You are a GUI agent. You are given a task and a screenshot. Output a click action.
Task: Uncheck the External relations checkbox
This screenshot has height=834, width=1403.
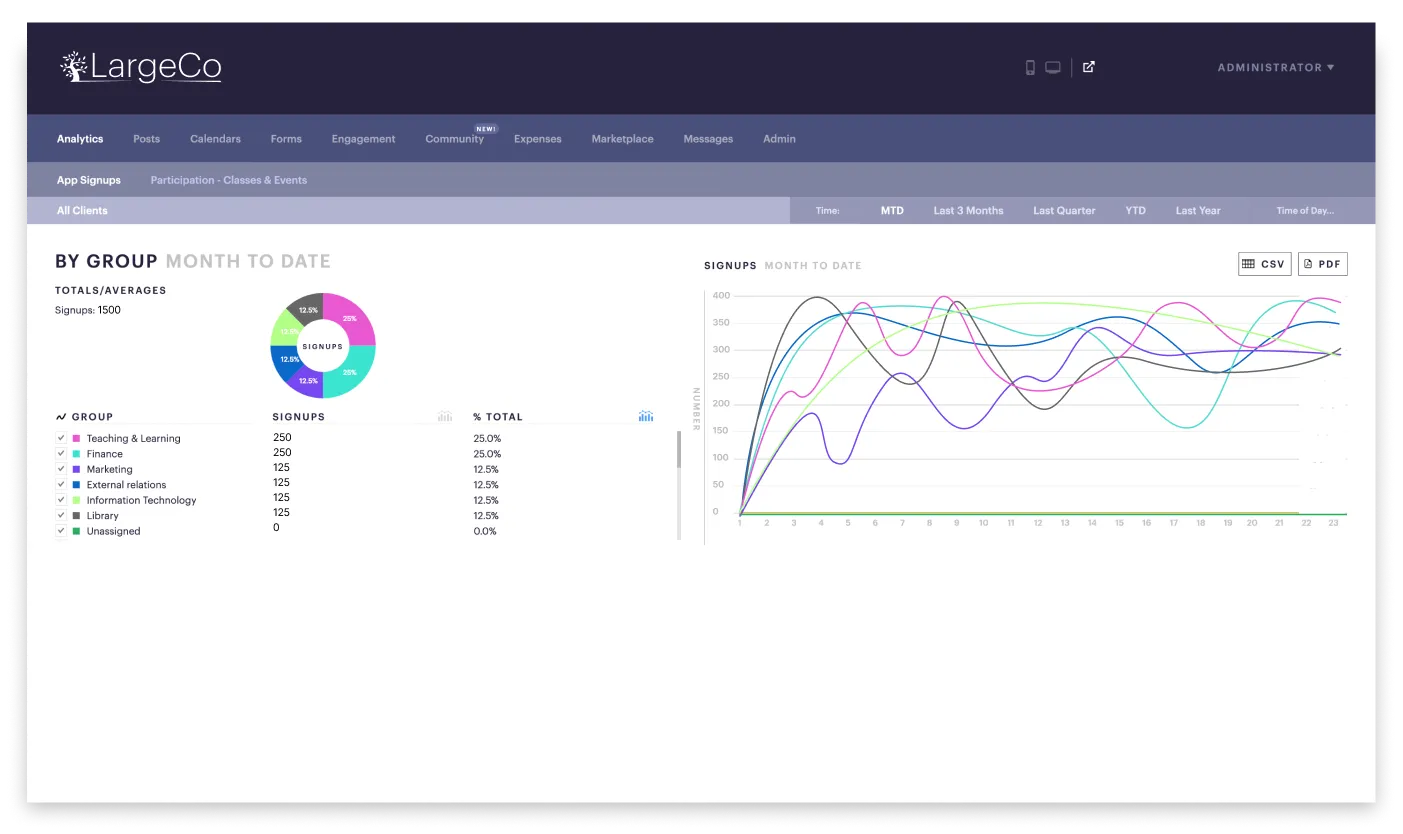(x=61, y=485)
